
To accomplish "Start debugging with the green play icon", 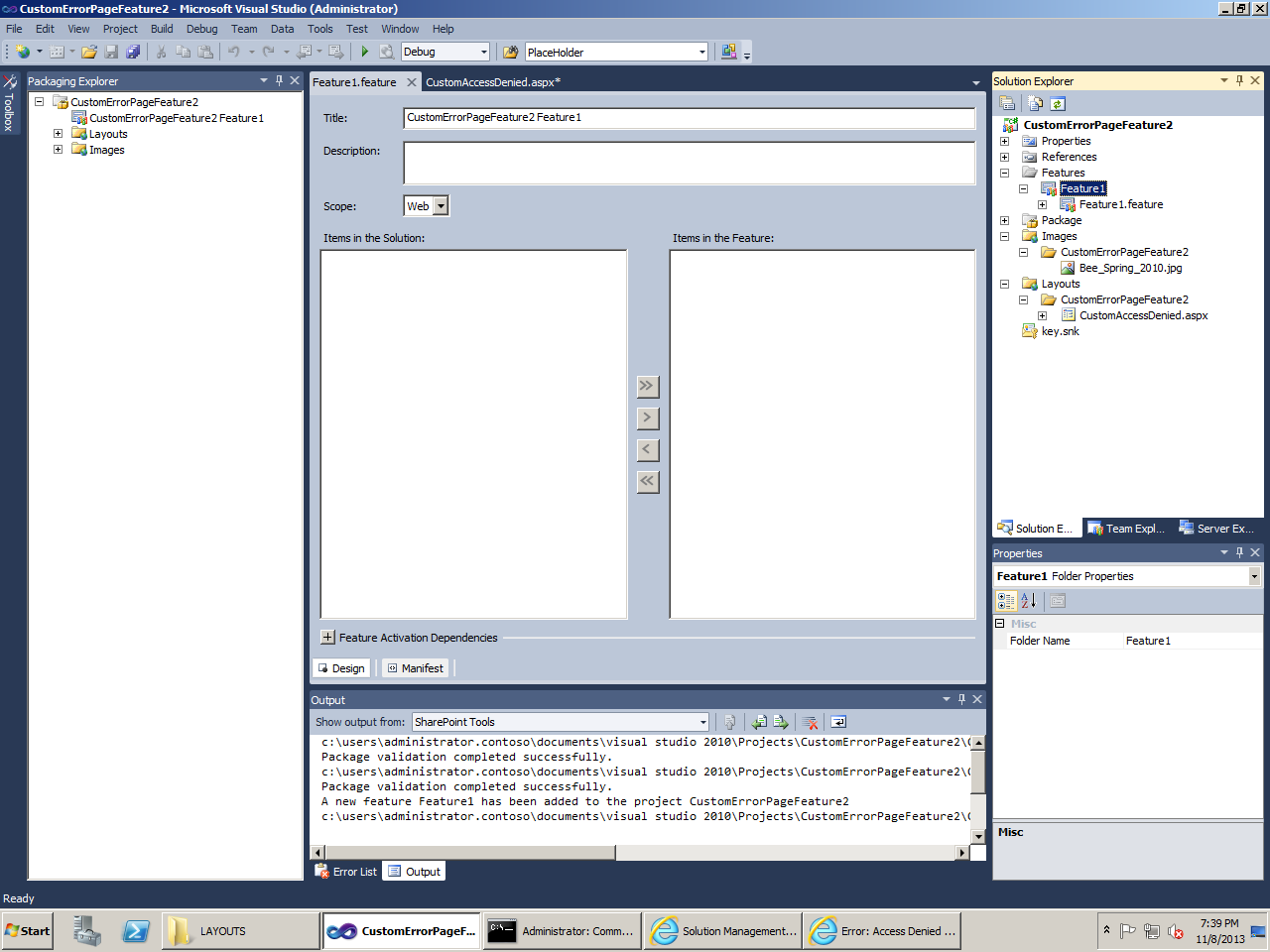I will [364, 52].
